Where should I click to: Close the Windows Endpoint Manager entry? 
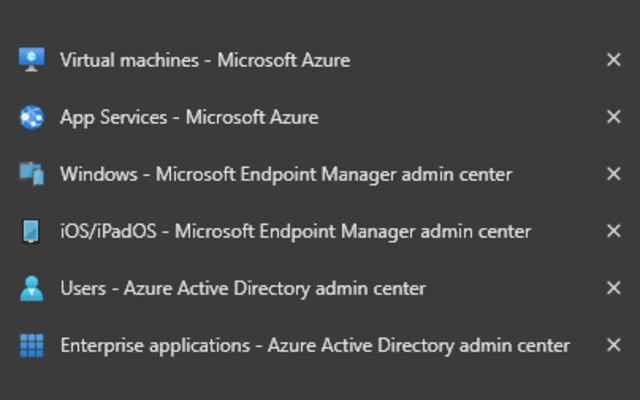coord(614,174)
